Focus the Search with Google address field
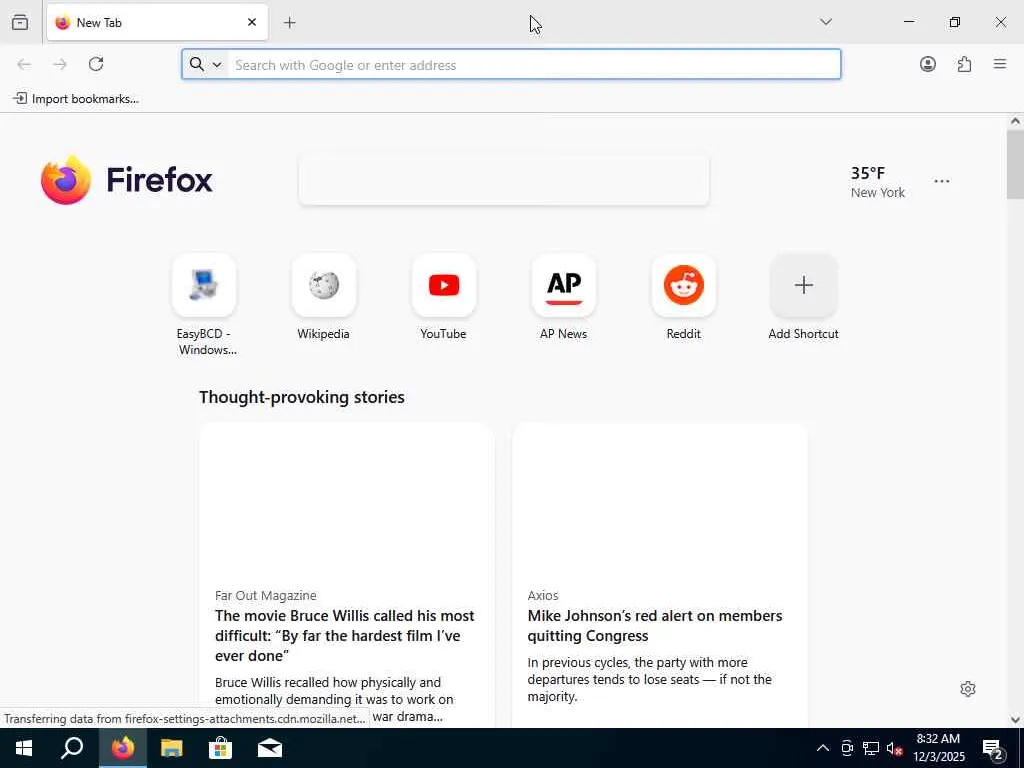Screen dimensions: 1024x768 coord(511,64)
